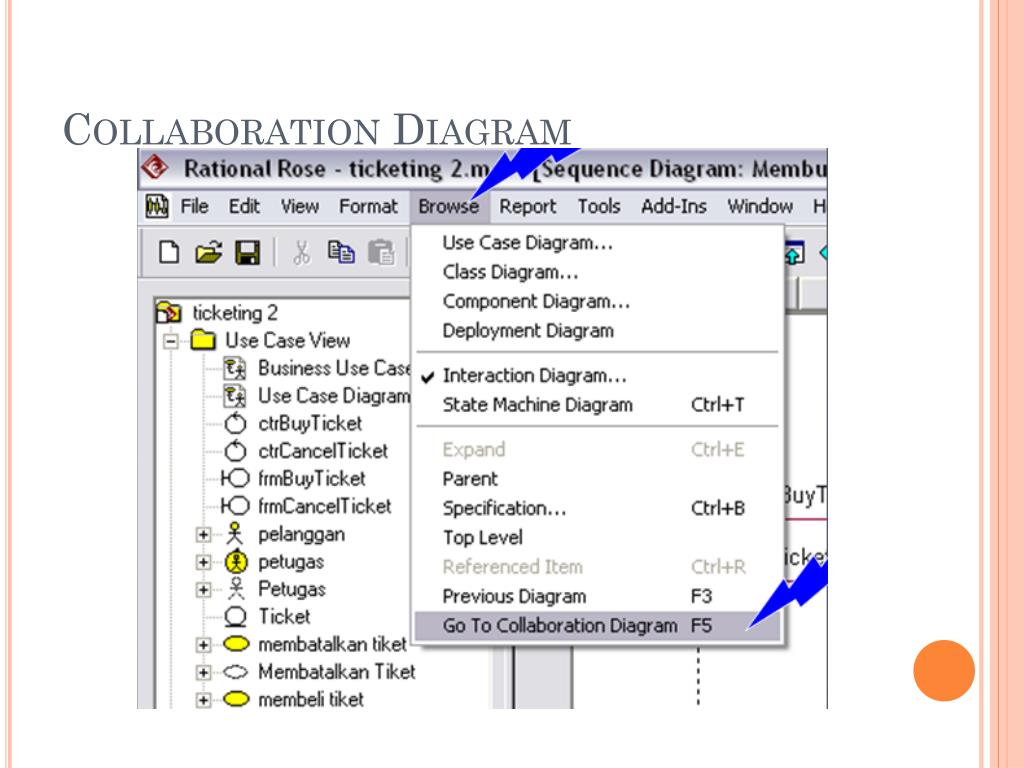Open the Add-Ins menu
Screen dimensions: 1024x768
(673, 206)
